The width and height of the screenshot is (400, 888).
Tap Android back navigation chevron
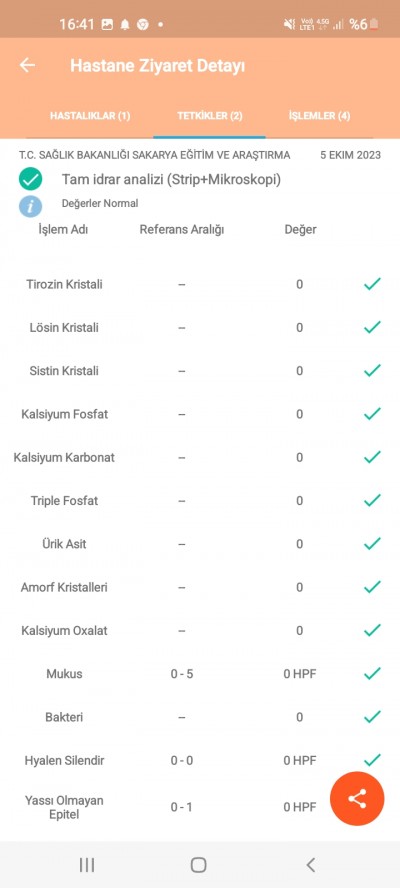pyautogui.click(x=310, y=865)
